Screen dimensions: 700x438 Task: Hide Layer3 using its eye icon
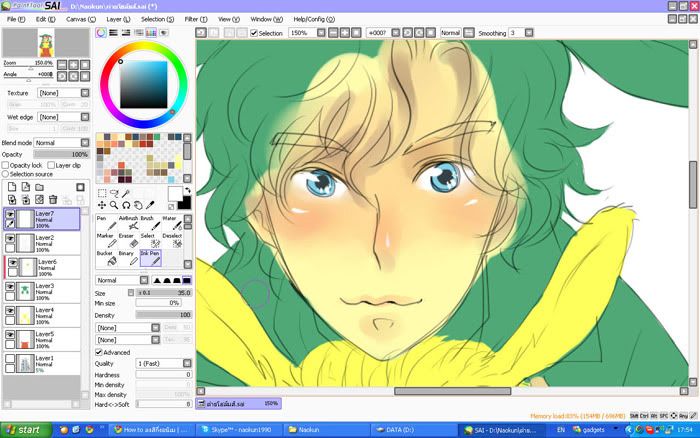[x=10, y=287]
